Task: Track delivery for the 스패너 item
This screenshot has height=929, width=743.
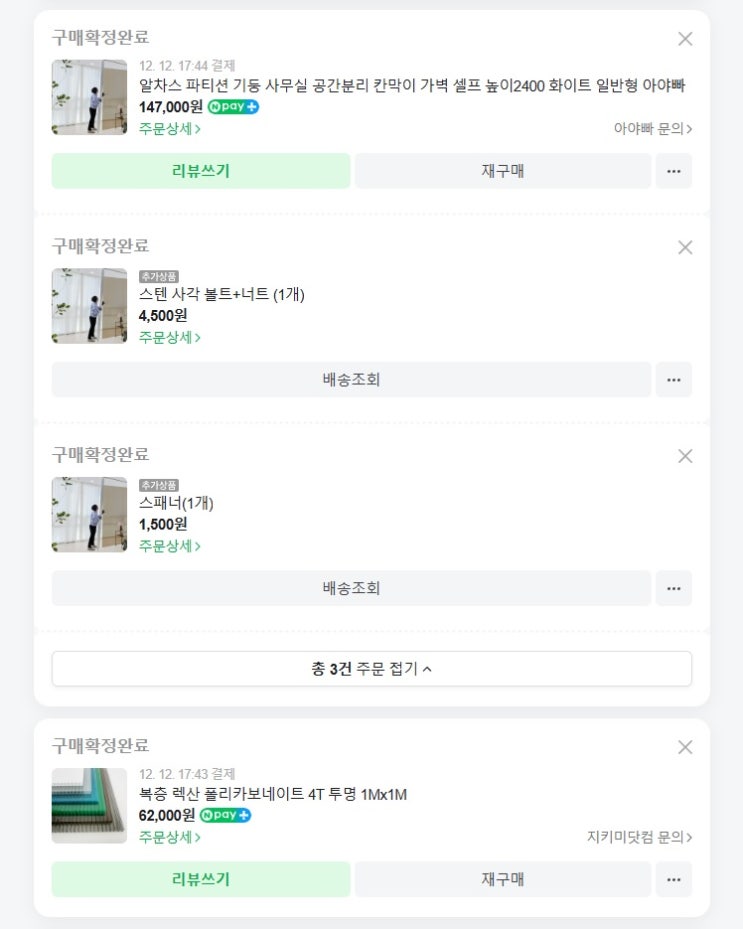Action: (x=351, y=588)
